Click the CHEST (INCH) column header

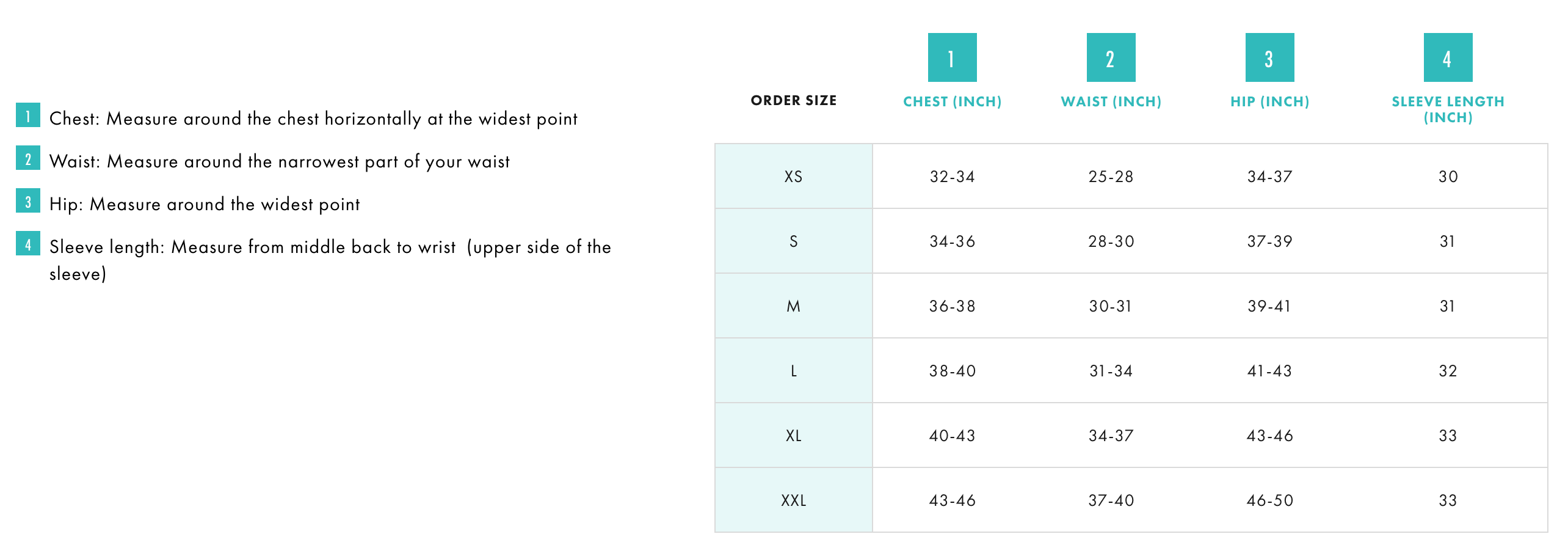point(952,101)
